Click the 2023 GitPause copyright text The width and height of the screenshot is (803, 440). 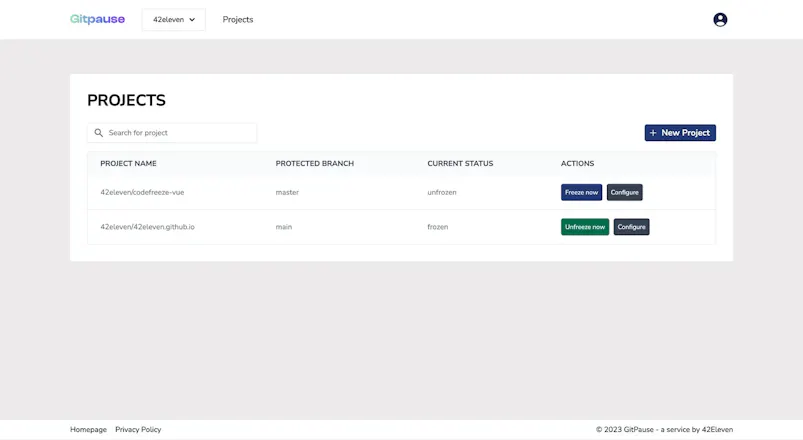[x=664, y=430]
